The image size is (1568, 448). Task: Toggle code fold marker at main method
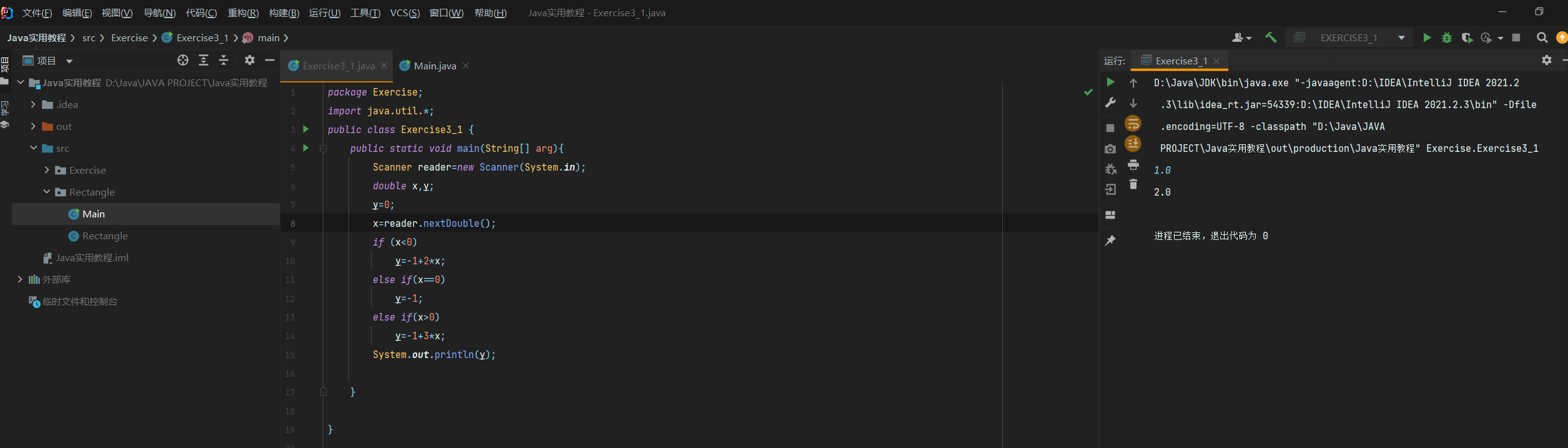coord(323,149)
